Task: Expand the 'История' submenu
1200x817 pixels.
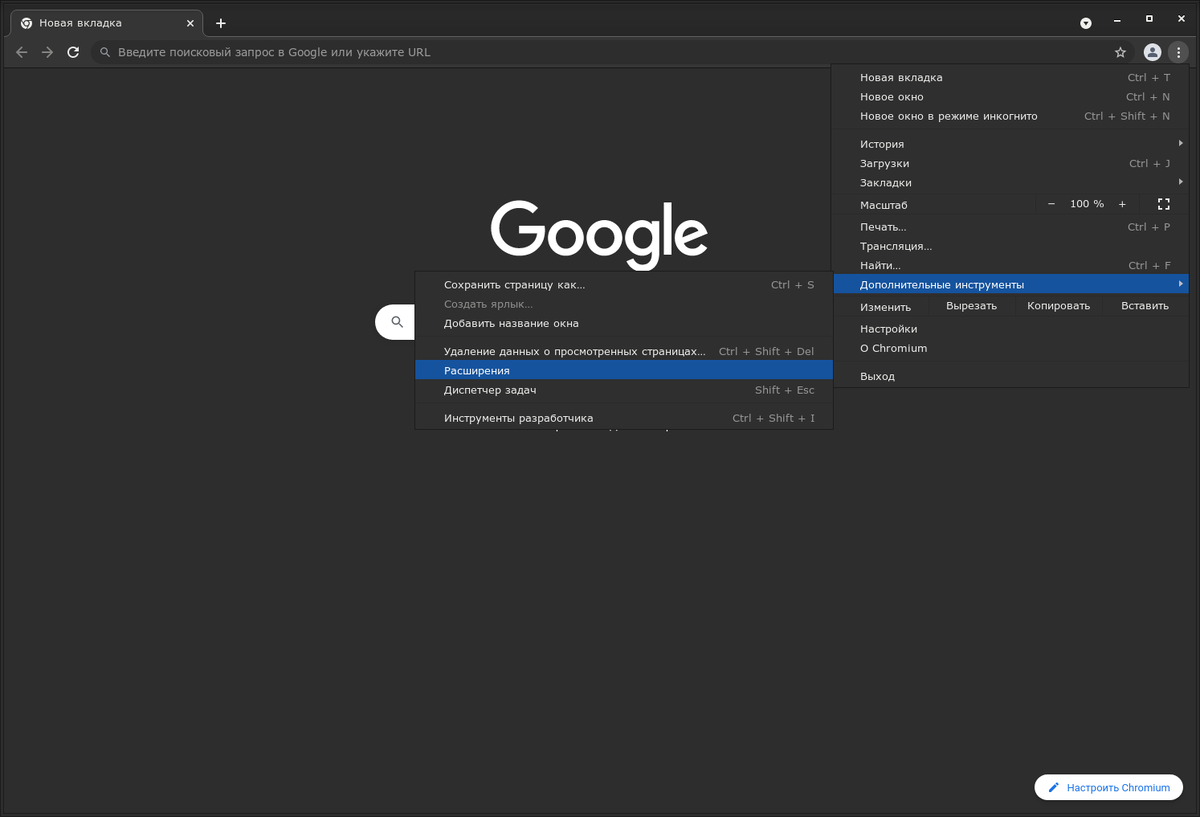Action: 1010,144
